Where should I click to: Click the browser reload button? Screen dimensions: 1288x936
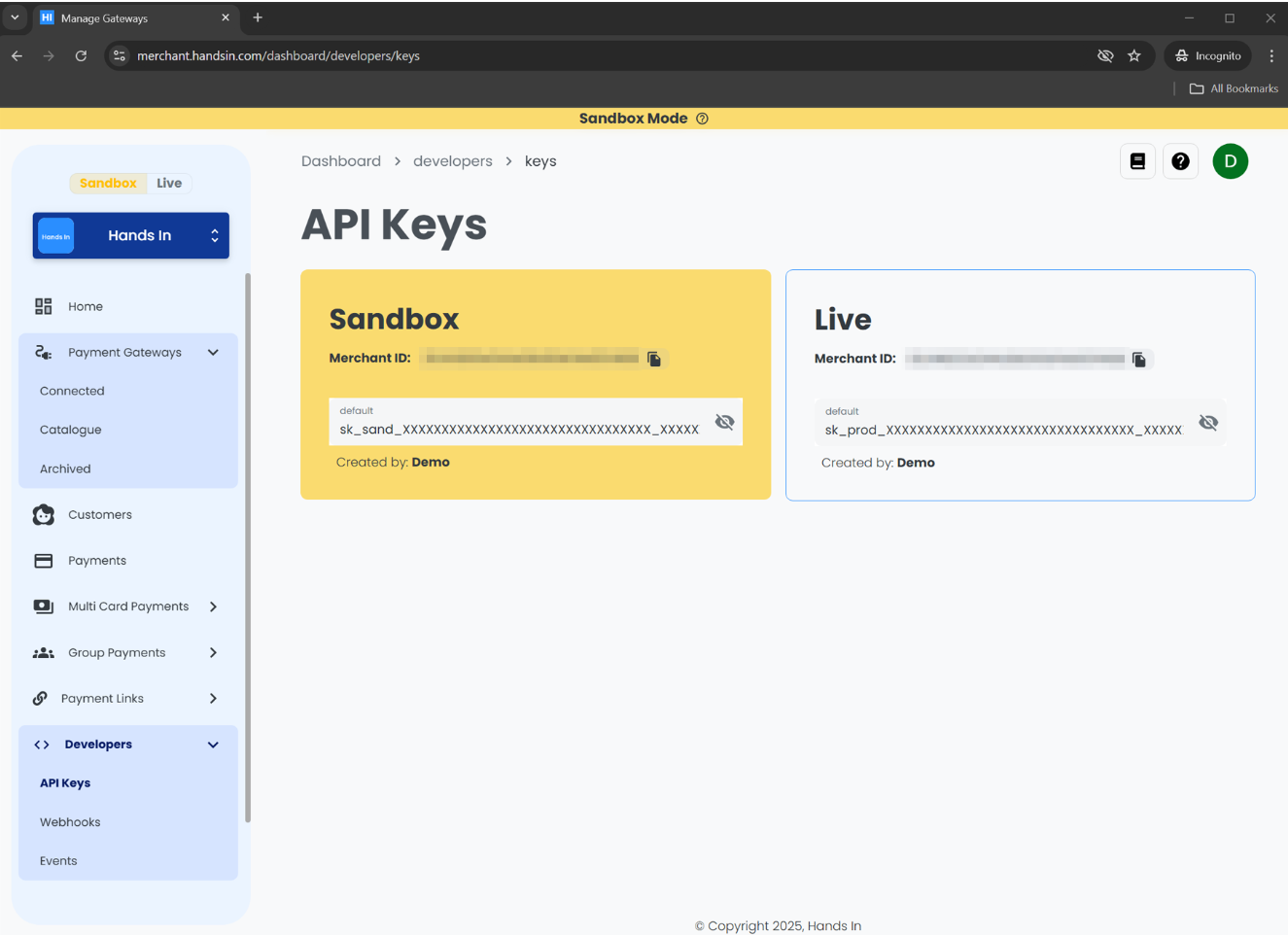[81, 56]
